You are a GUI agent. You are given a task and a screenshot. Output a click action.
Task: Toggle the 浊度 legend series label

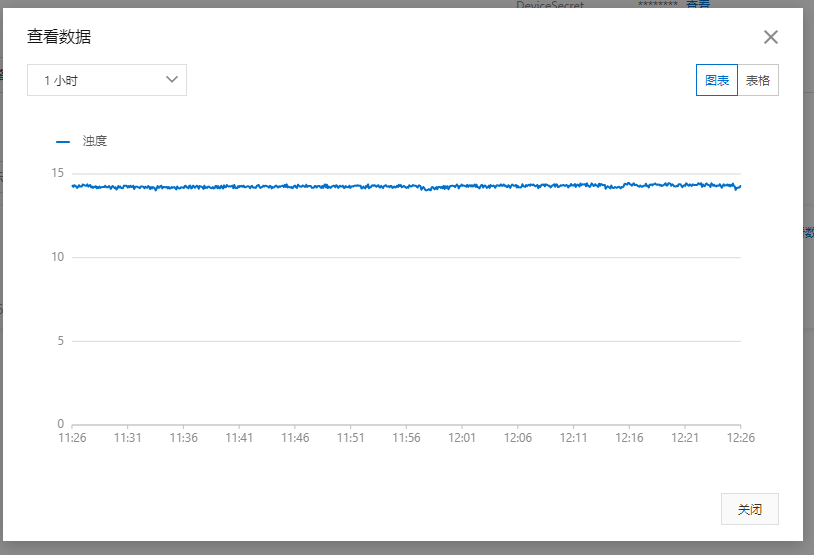click(x=95, y=141)
